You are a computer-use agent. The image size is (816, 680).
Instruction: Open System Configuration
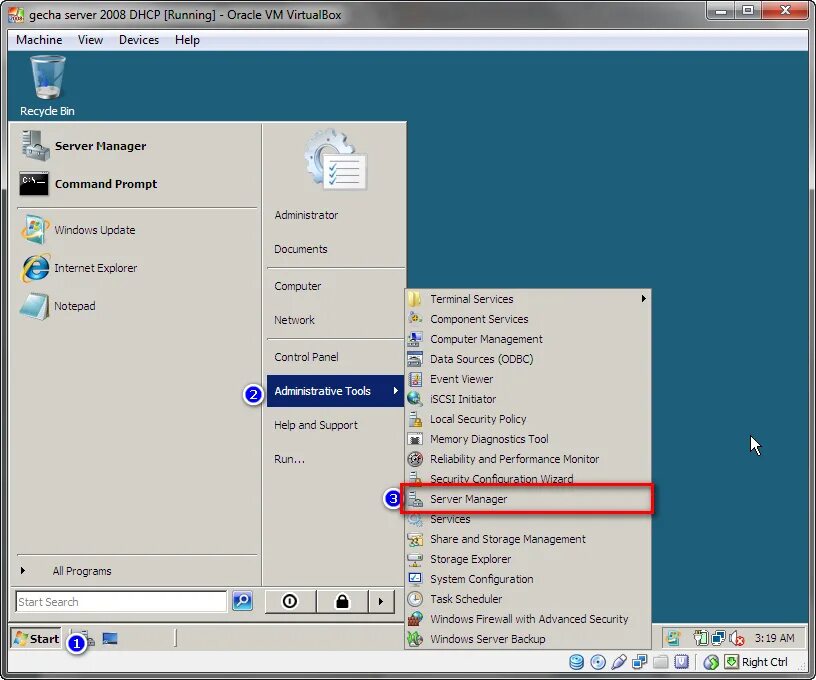(528, 579)
